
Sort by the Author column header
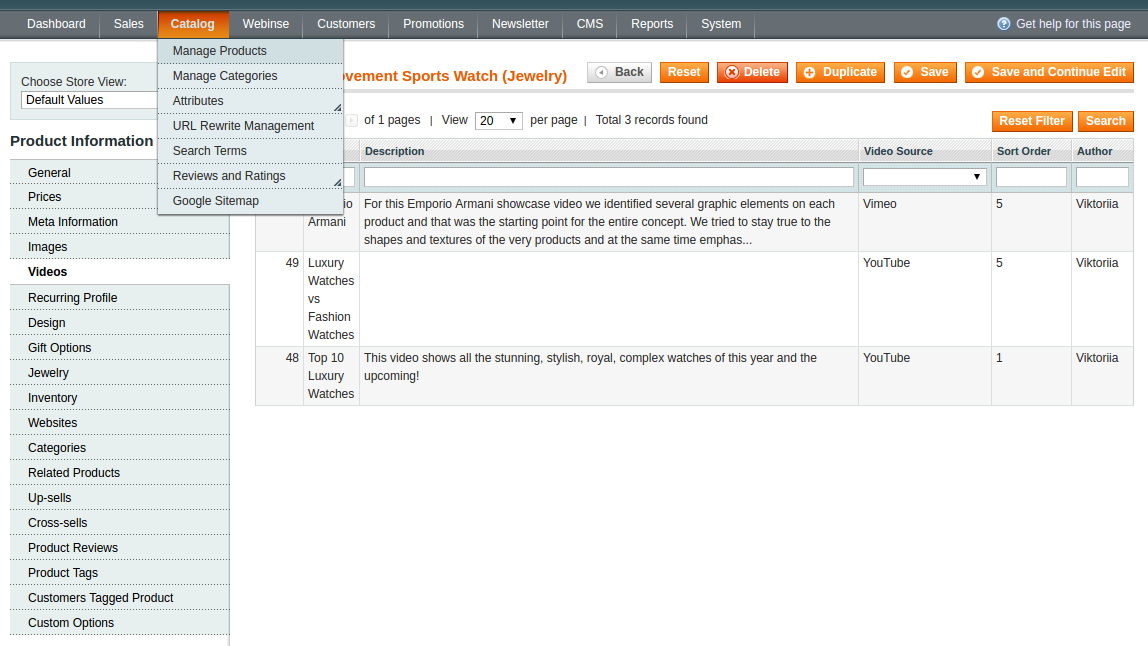tap(1095, 151)
